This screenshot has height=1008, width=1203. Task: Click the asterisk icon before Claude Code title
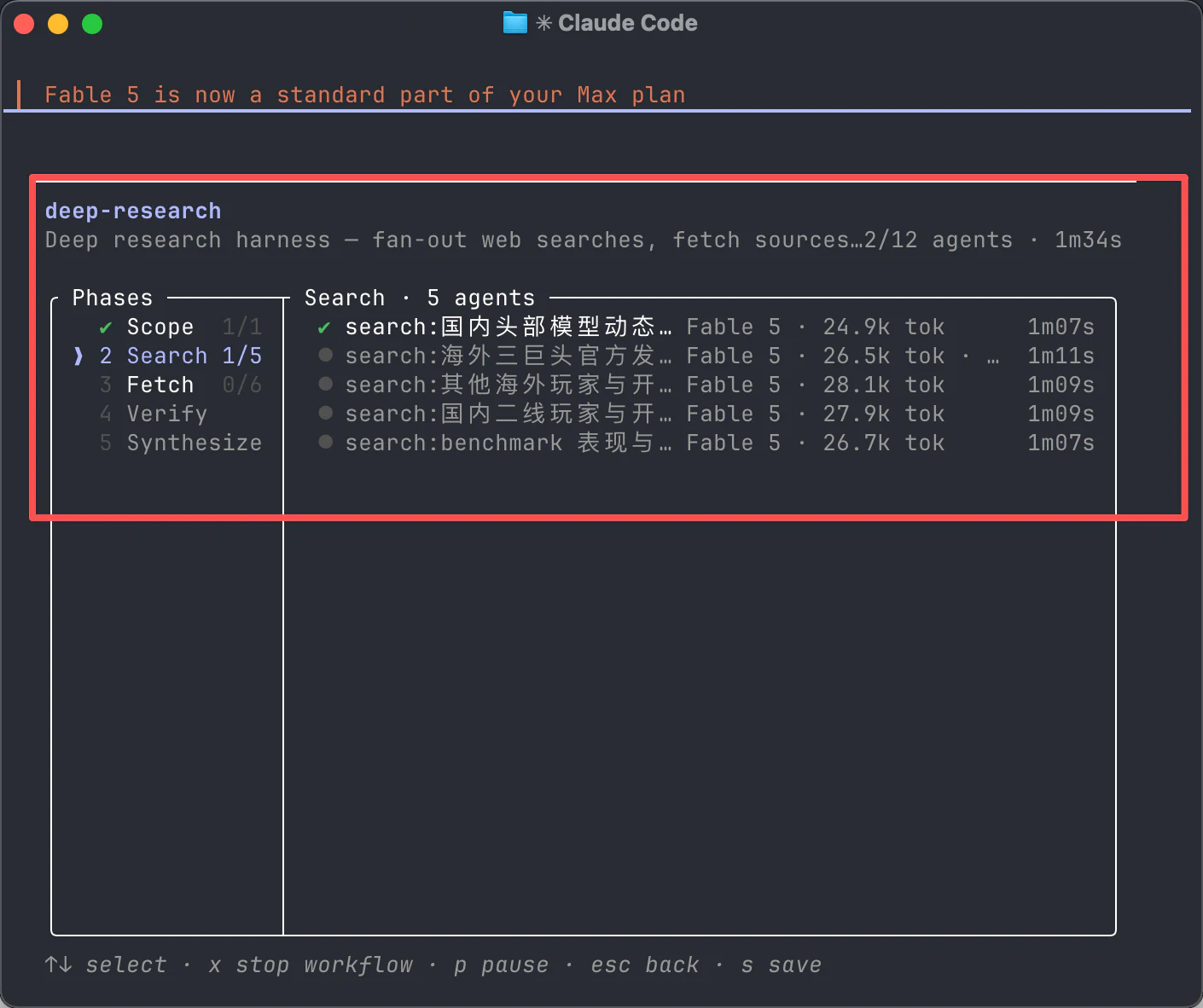click(543, 23)
